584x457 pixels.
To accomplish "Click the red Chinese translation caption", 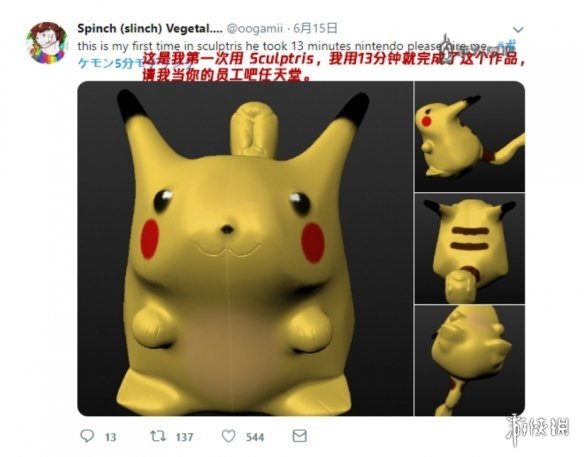I will point(333,67).
